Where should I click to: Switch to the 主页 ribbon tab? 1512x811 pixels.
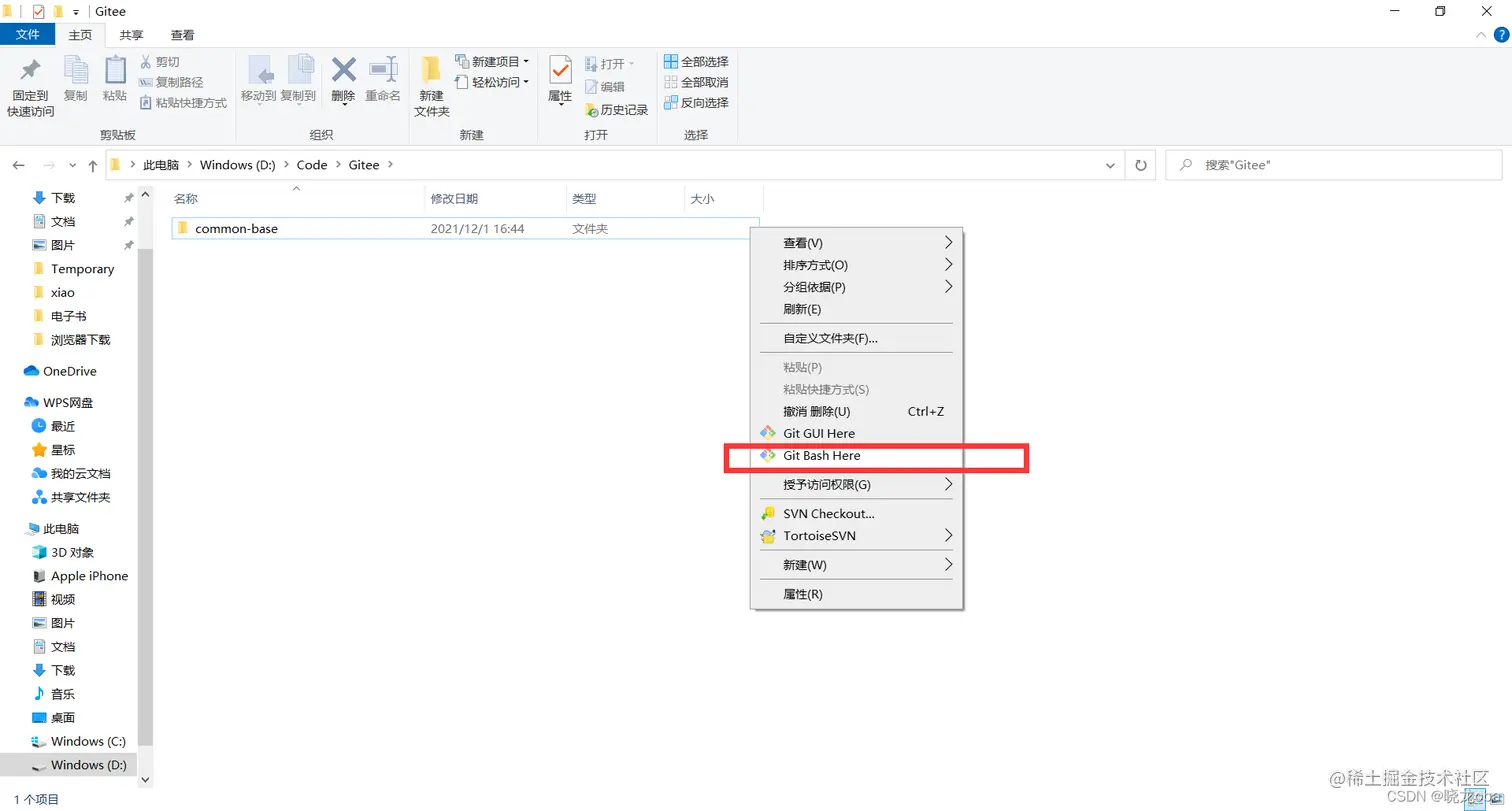click(x=80, y=34)
